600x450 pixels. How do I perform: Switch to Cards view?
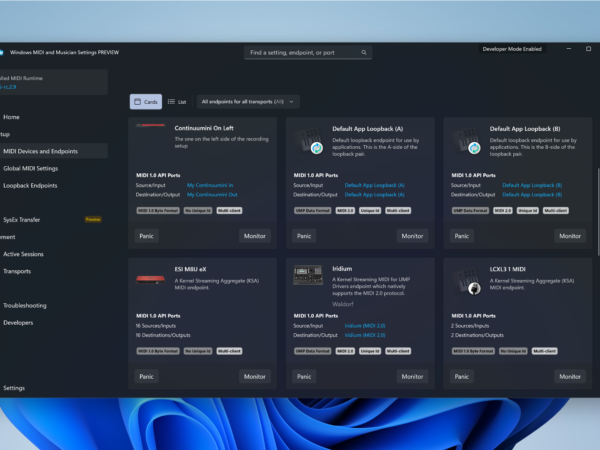[x=146, y=102]
